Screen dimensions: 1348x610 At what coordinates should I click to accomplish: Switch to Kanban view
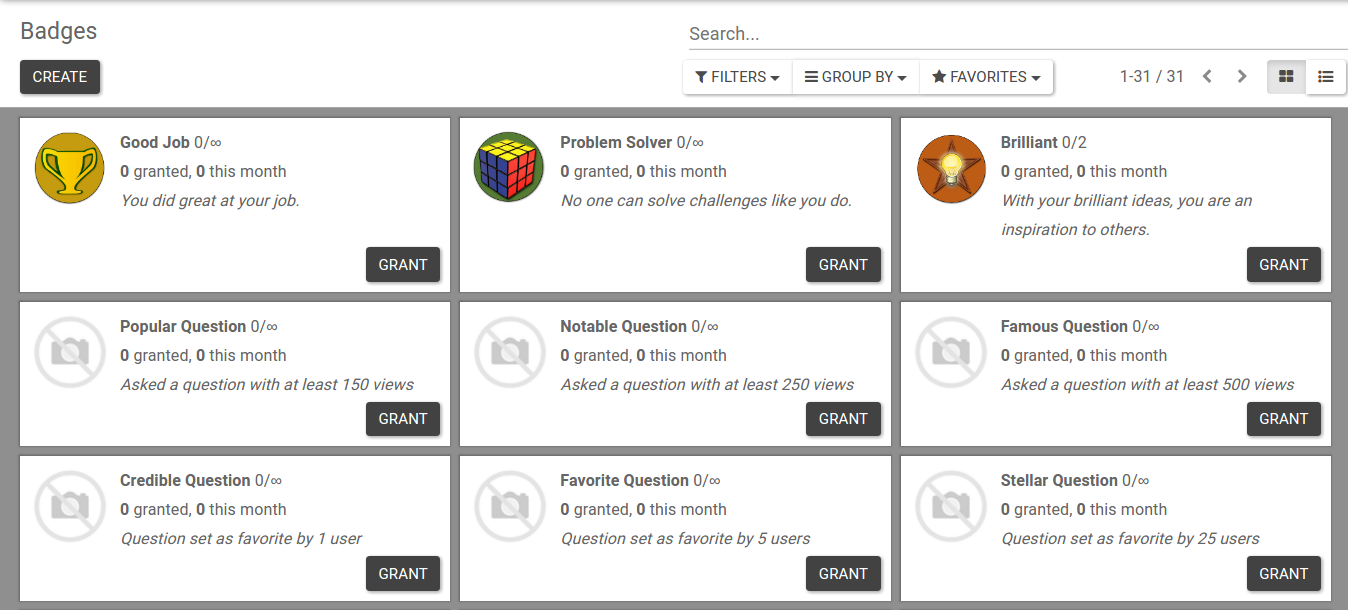tap(1286, 77)
